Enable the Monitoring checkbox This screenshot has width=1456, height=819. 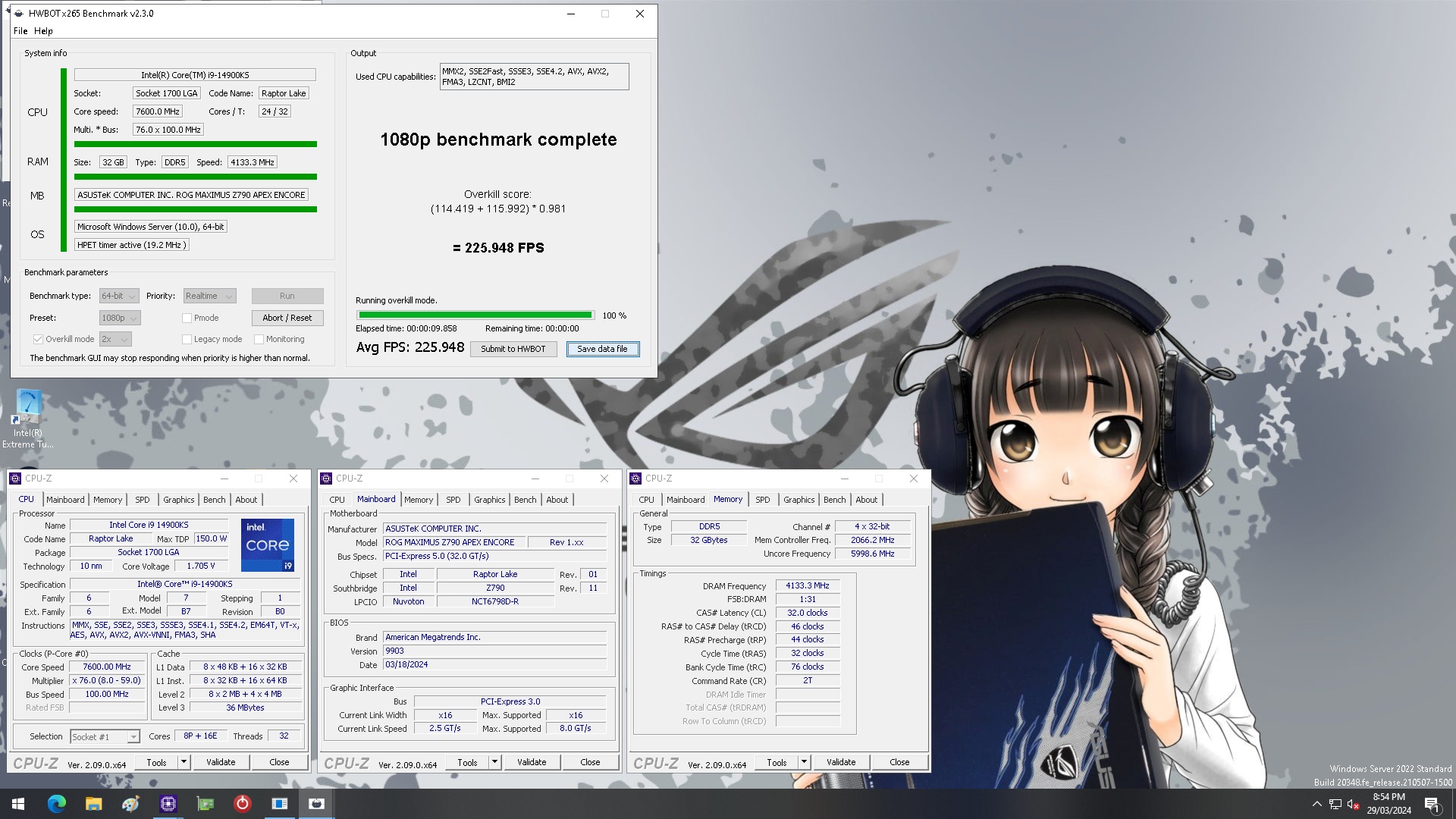pos(259,339)
